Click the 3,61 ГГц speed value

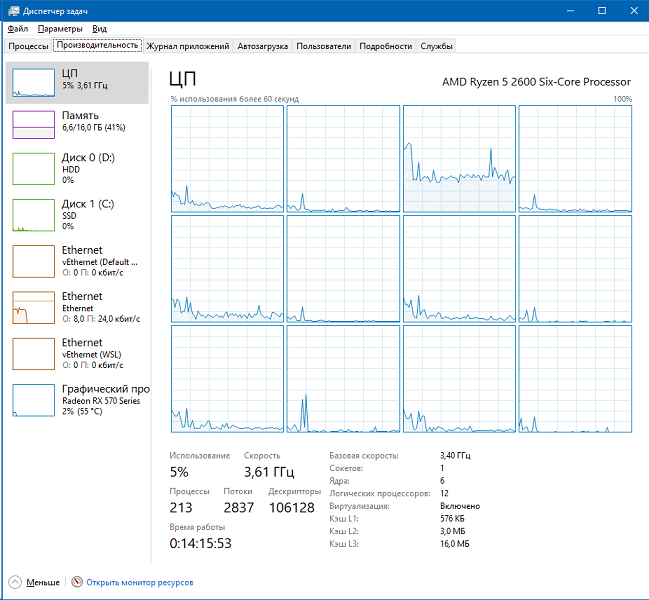[269, 472]
